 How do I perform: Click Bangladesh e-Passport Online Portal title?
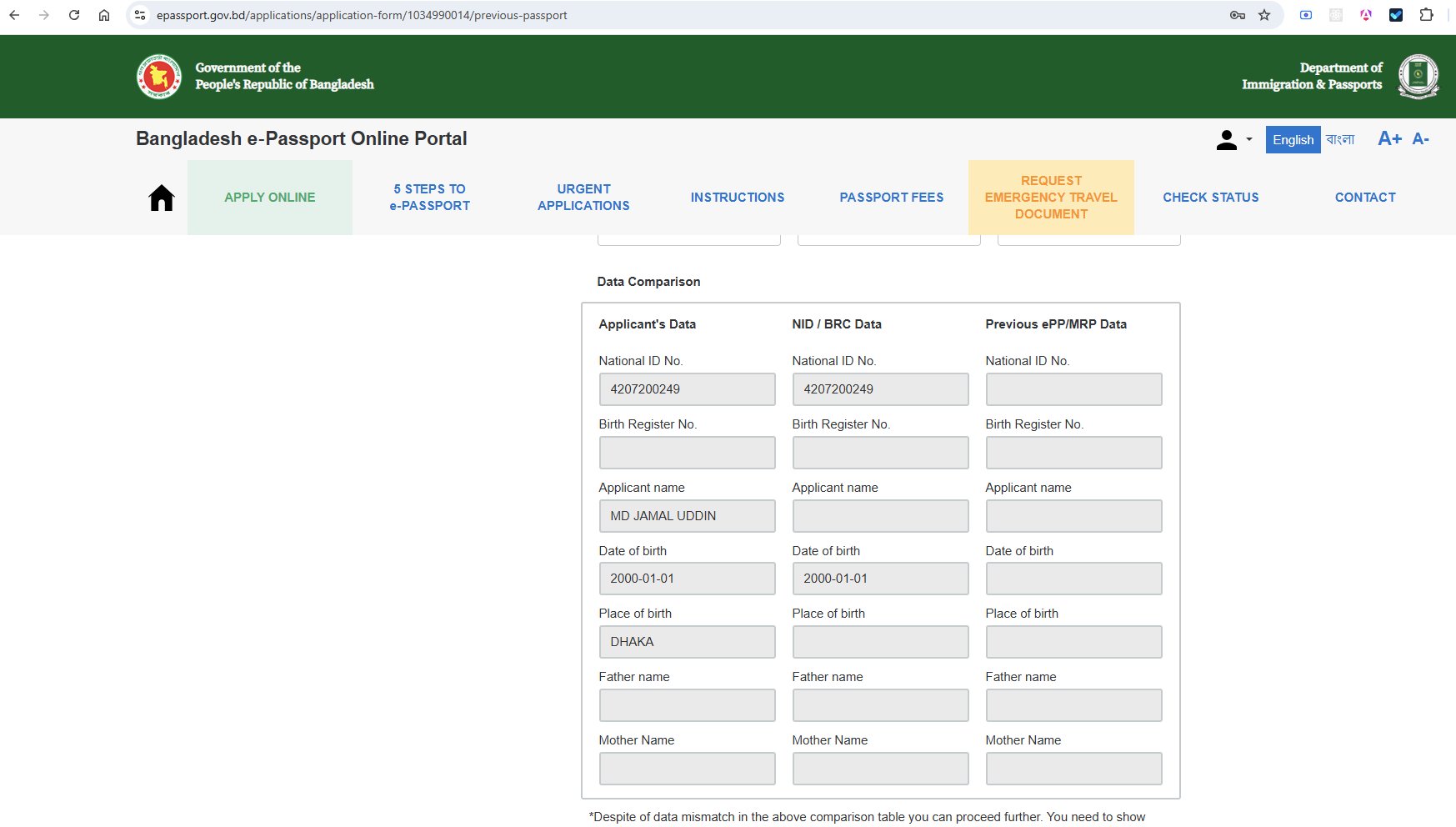pos(302,138)
